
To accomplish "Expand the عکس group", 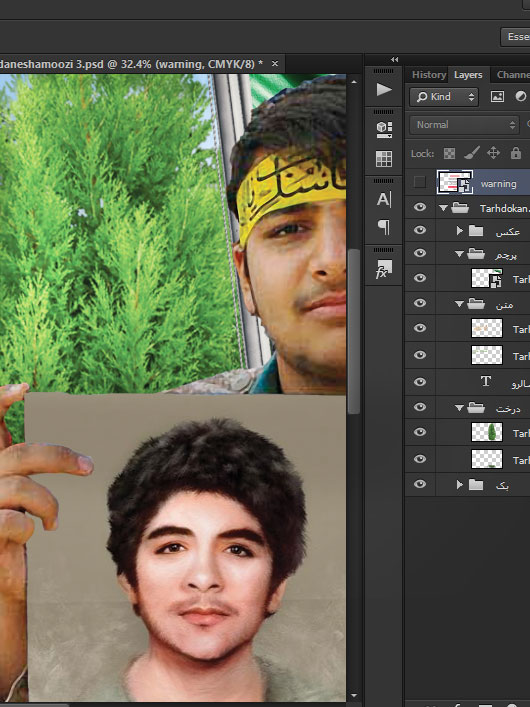I will click(459, 231).
